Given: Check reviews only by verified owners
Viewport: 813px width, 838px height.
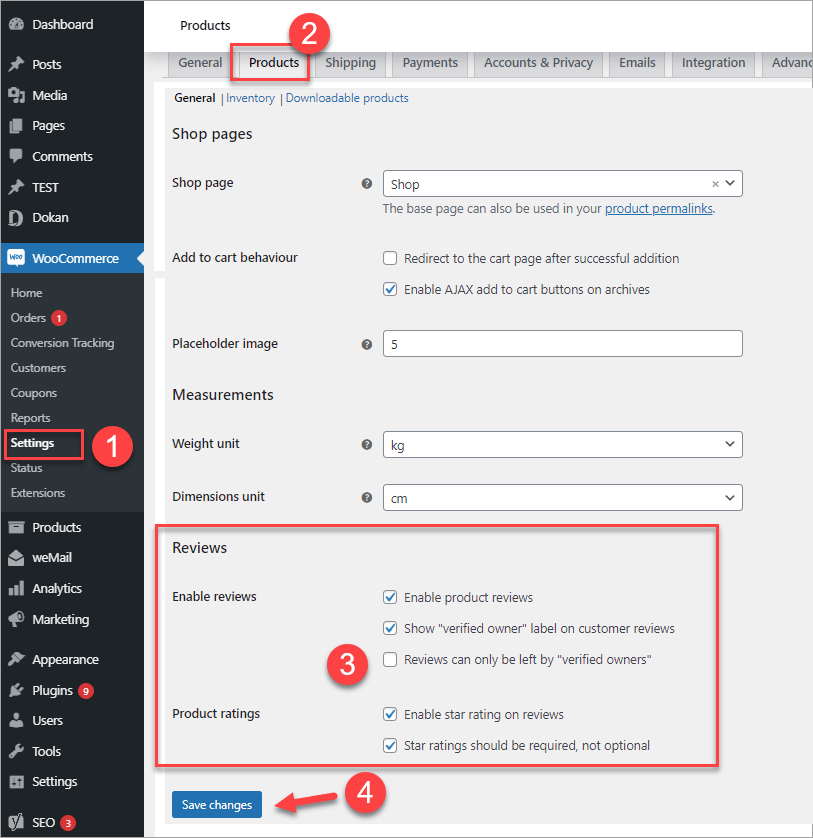Looking at the screenshot, I should pyautogui.click(x=390, y=660).
